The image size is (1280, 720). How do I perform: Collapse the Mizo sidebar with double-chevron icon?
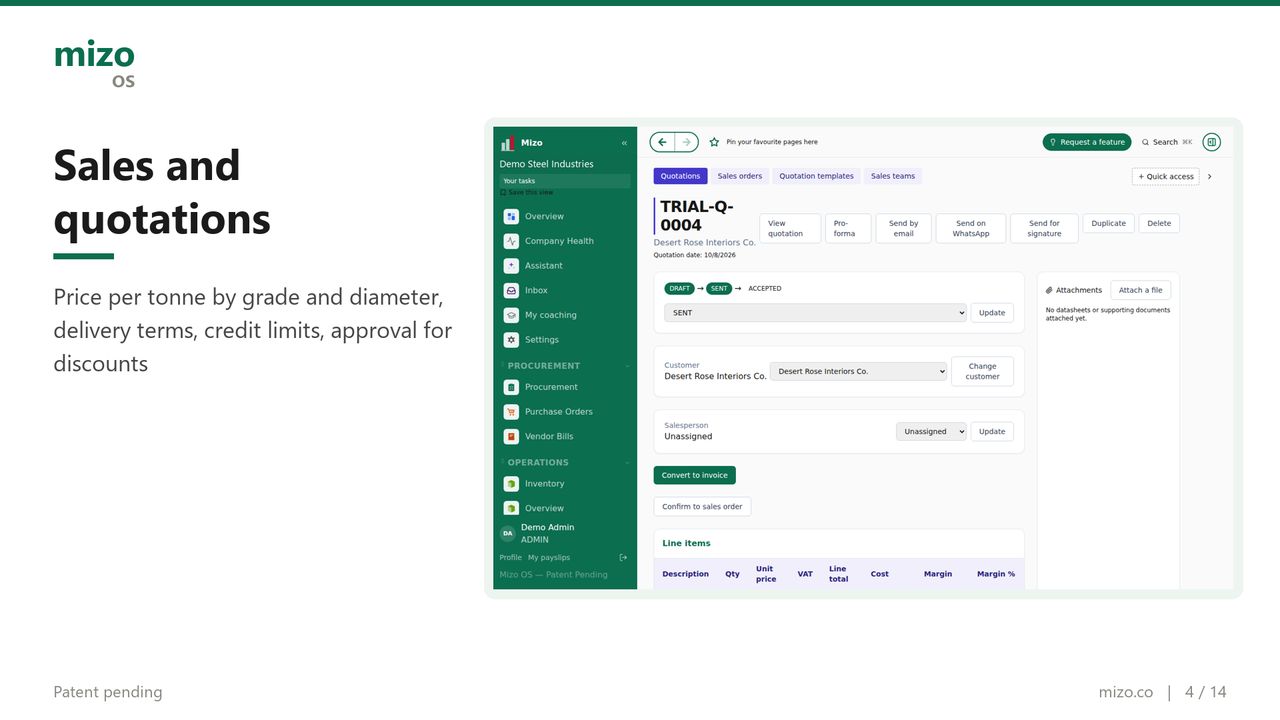pyautogui.click(x=624, y=143)
